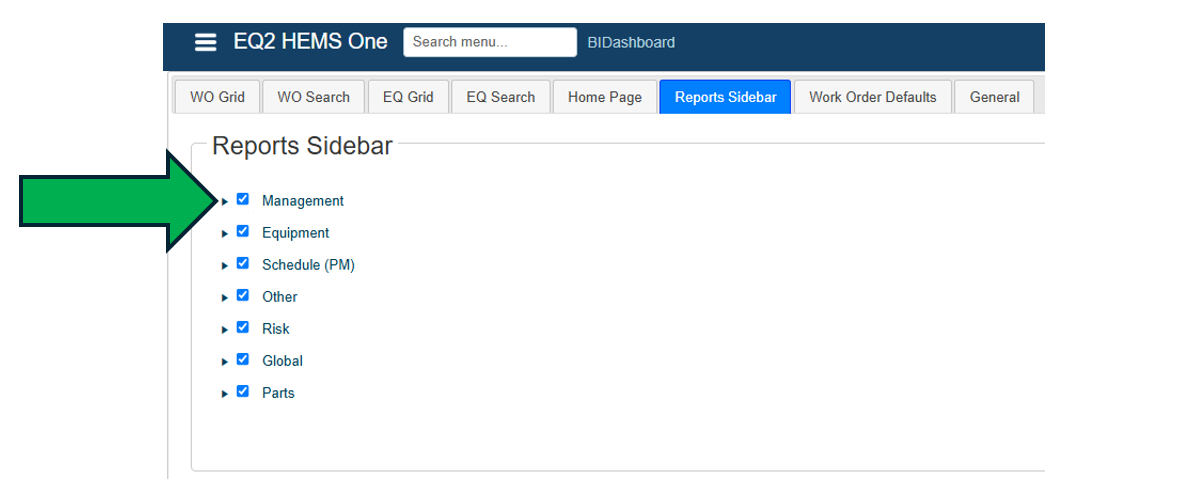This screenshot has height=499, width=1195.
Task: Select the EQ Grid tab
Action: coord(408,97)
